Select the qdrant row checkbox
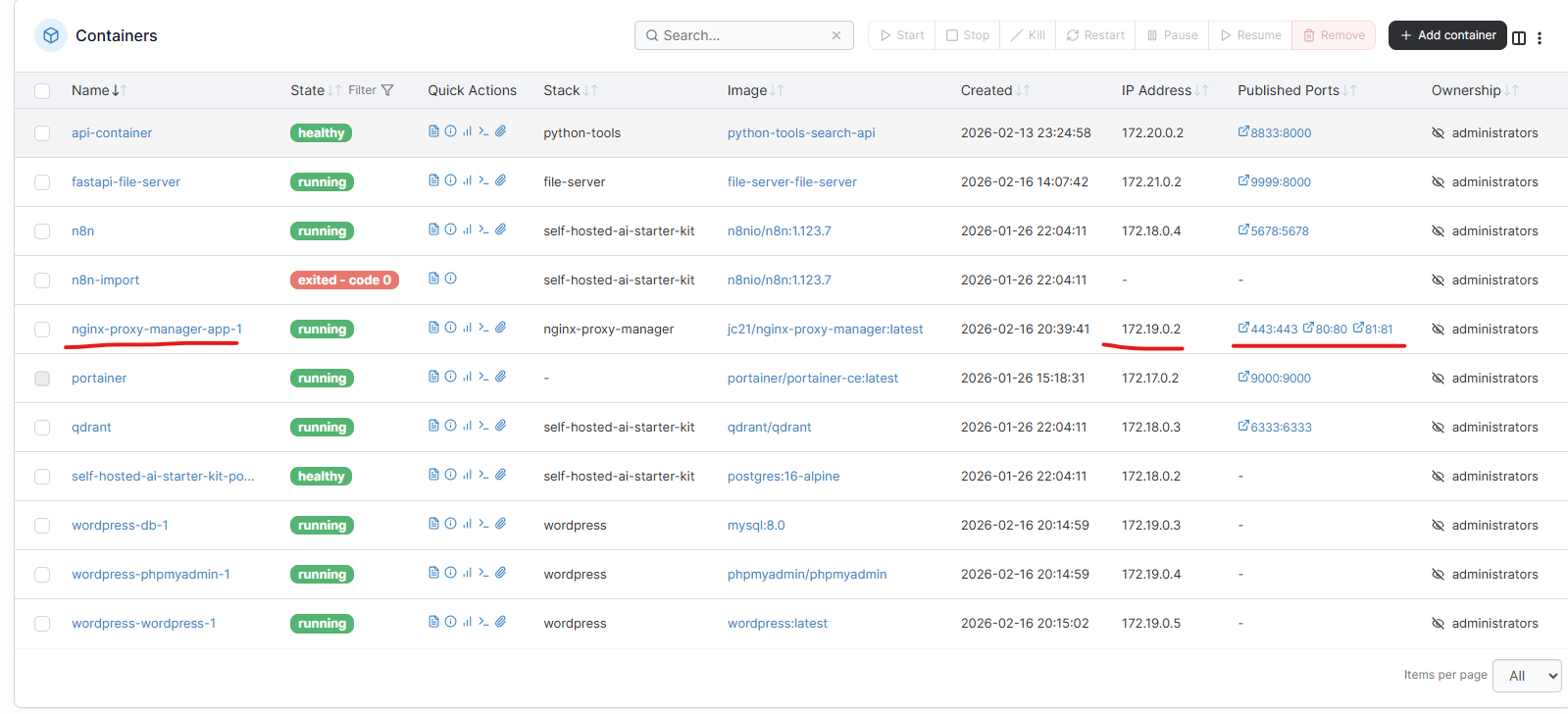 tap(42, 428)
